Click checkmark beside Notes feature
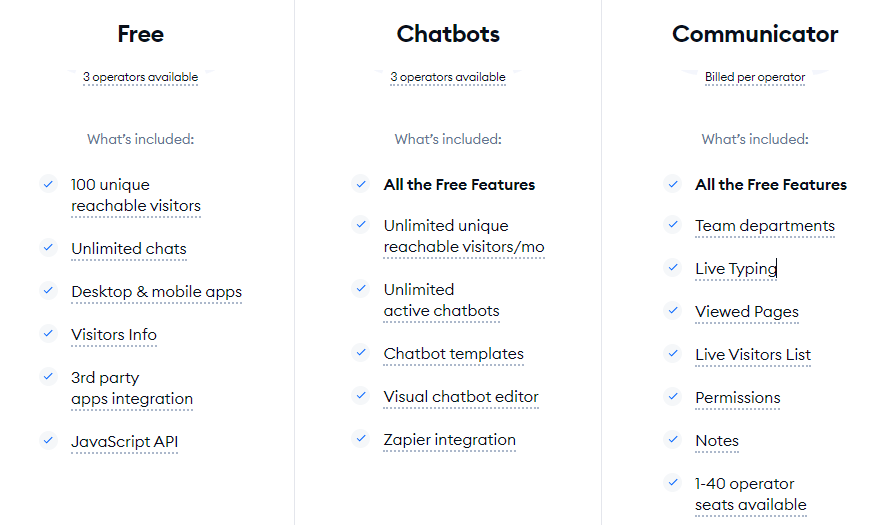Viewport: 877px width, 525px height. pyautogui.click(x=673, y=439)
